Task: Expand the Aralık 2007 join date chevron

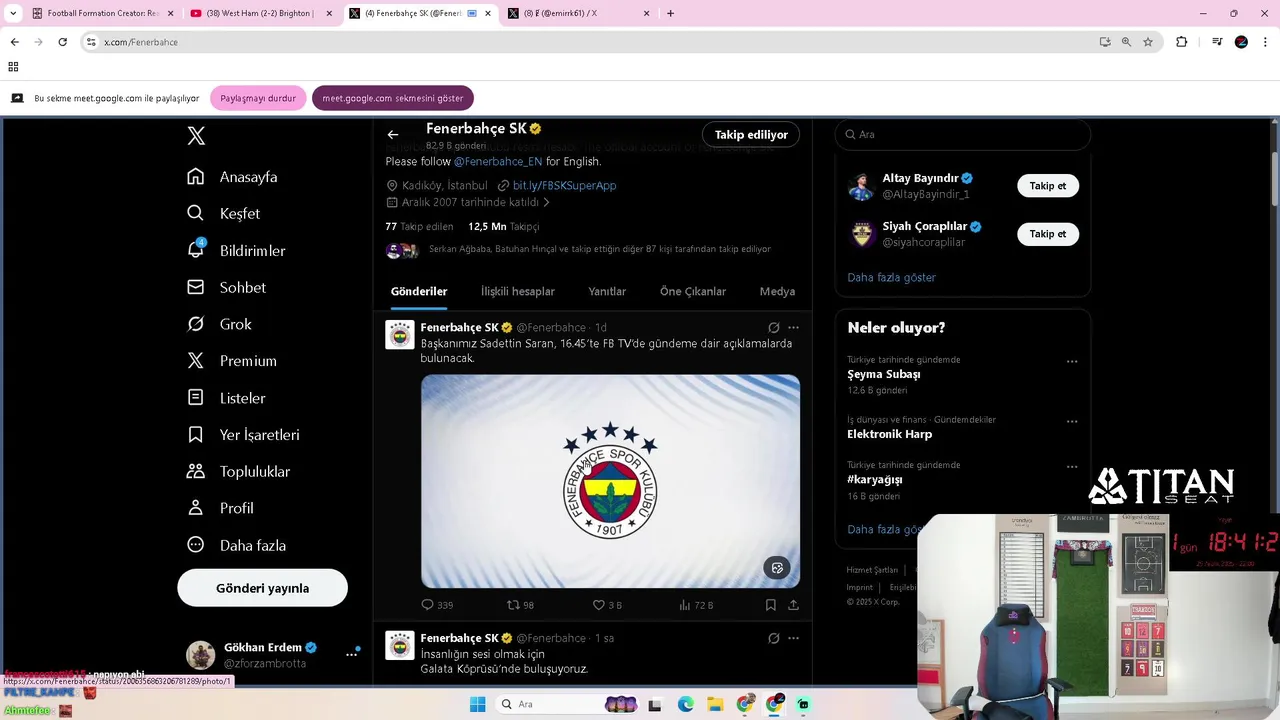Action: 546,202
